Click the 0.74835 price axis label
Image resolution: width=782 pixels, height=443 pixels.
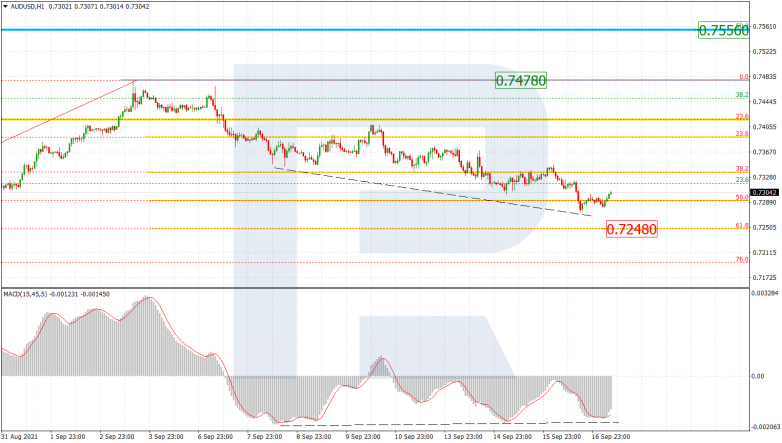click(x=766, y=77)
